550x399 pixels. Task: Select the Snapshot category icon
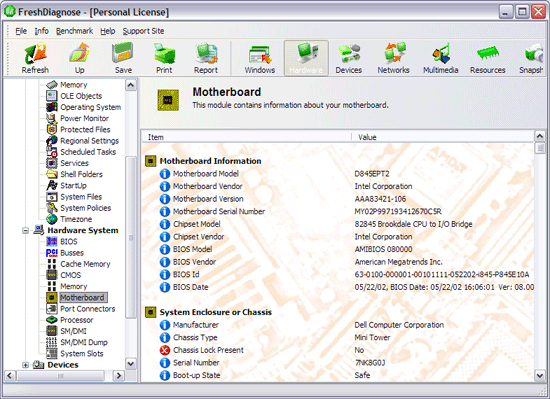[531, 58]
